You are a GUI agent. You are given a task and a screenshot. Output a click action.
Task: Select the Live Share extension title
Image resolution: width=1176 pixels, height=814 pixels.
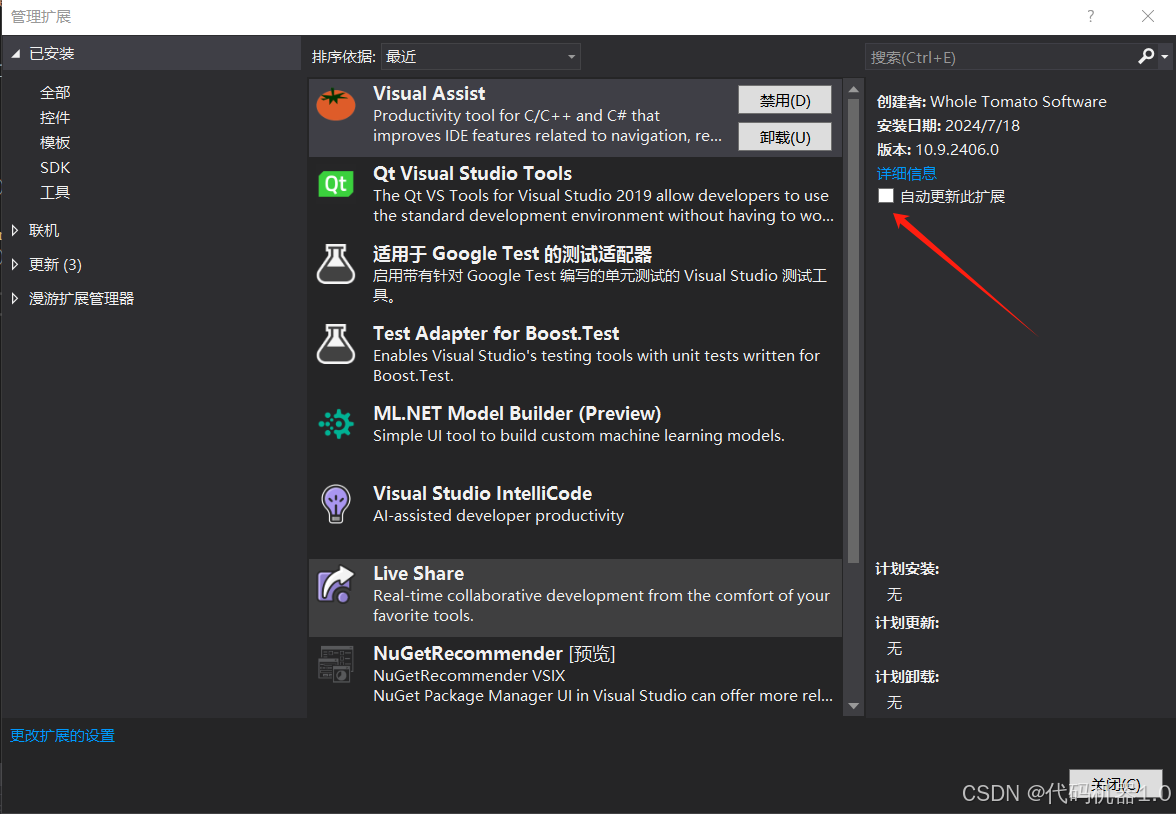[418, 573]
